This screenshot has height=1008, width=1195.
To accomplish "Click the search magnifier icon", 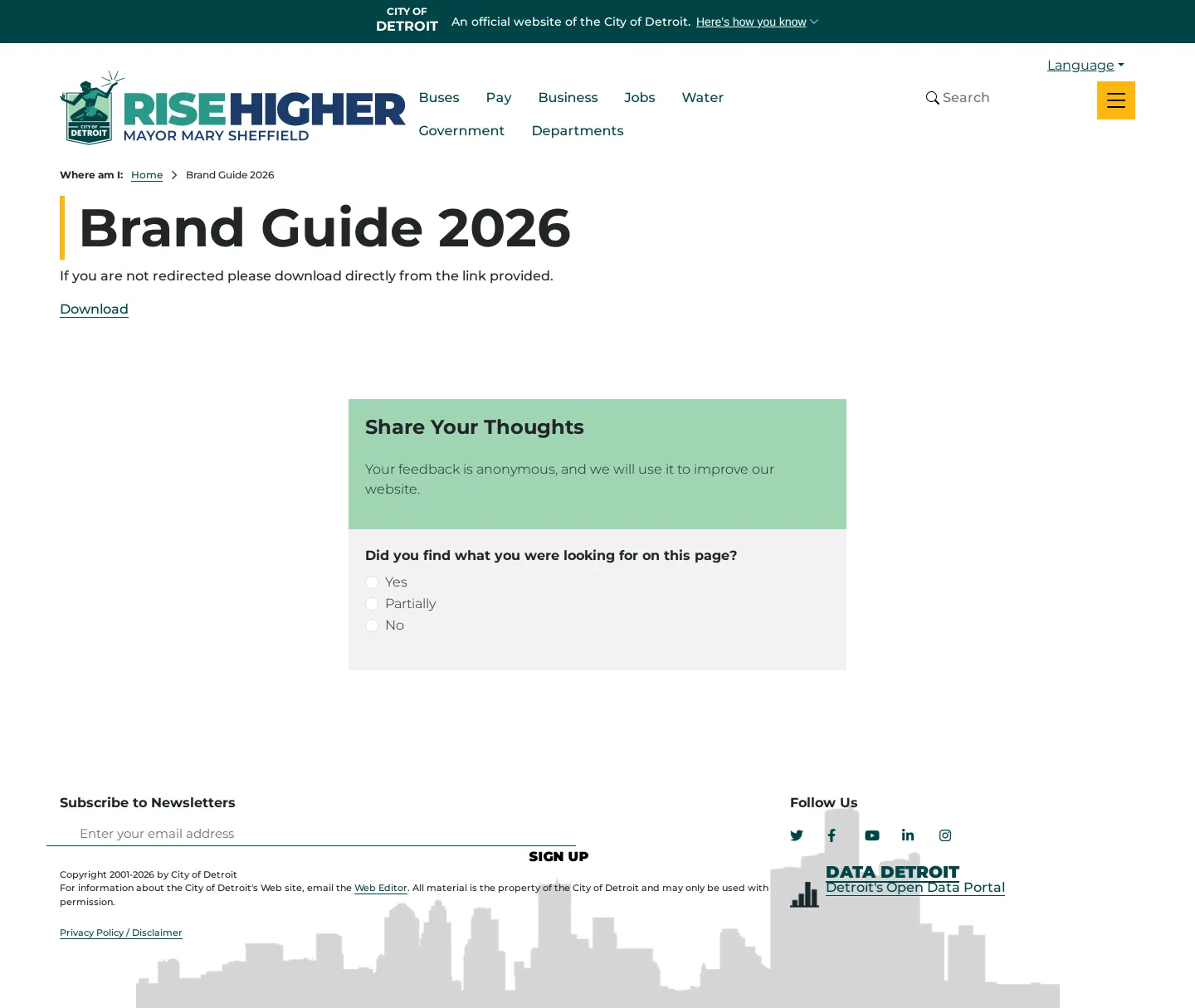I will coord(933,98).
